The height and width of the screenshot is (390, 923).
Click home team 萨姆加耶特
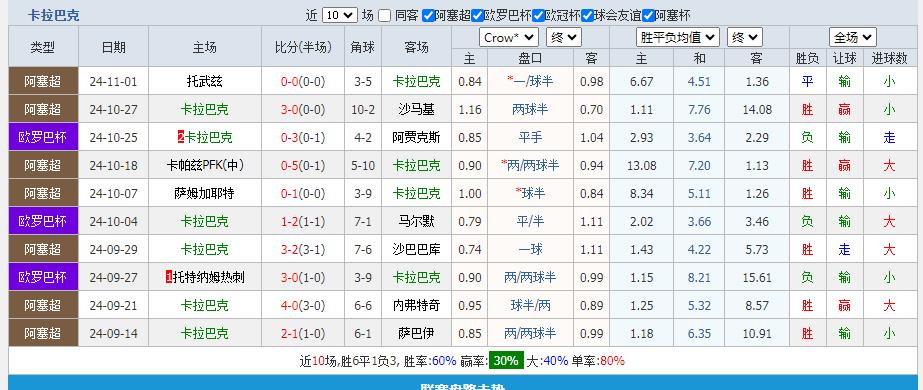click(204, 194)
